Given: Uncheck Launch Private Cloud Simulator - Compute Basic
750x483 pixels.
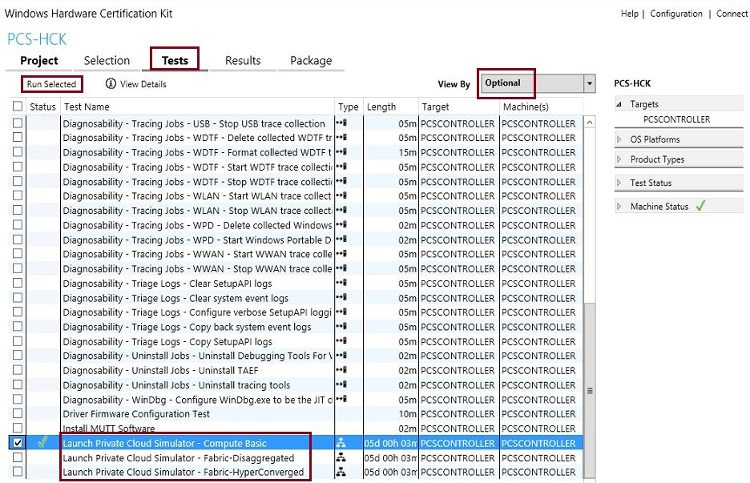Looking at the screenshot, I should coord(18,443).
